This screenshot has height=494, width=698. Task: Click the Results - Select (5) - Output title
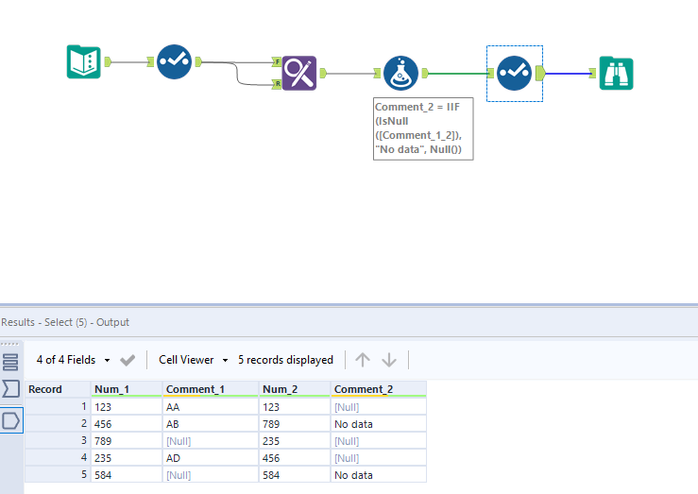click(65, 322)
